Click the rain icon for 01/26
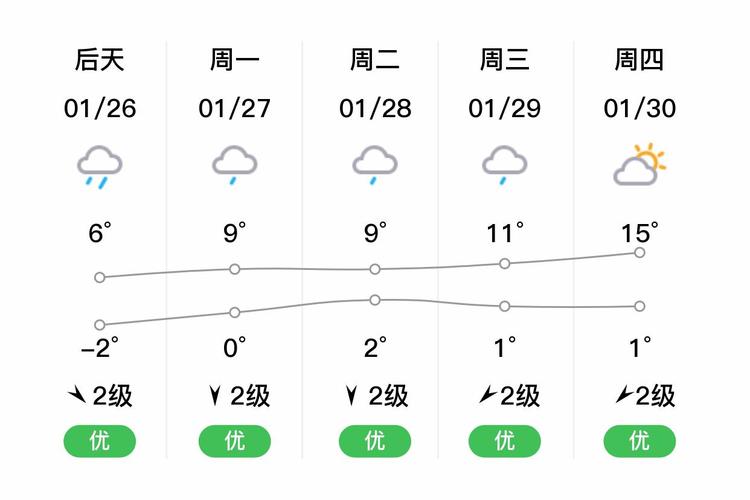 click(99, 167)
